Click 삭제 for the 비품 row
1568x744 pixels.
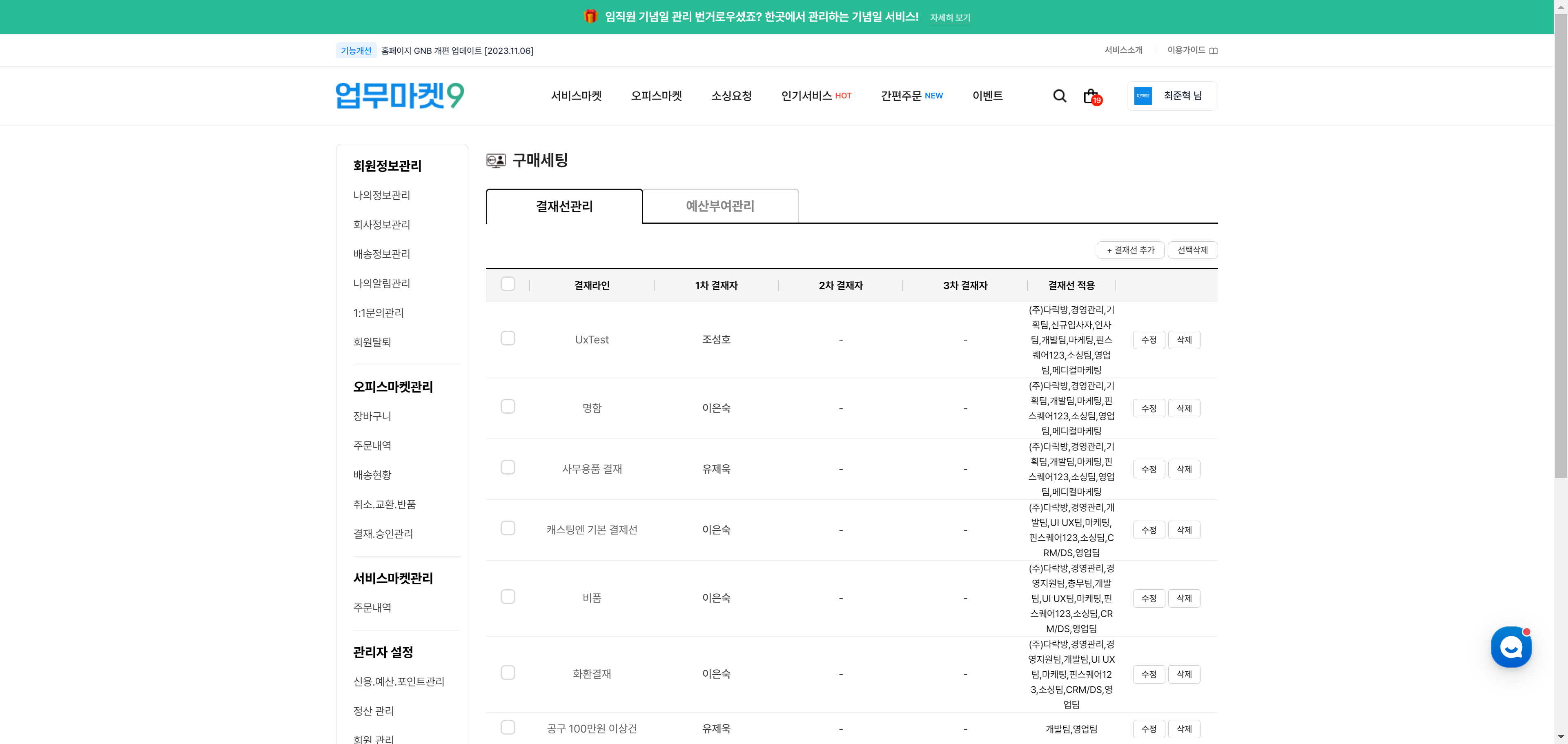click(x=1184, y=598)
